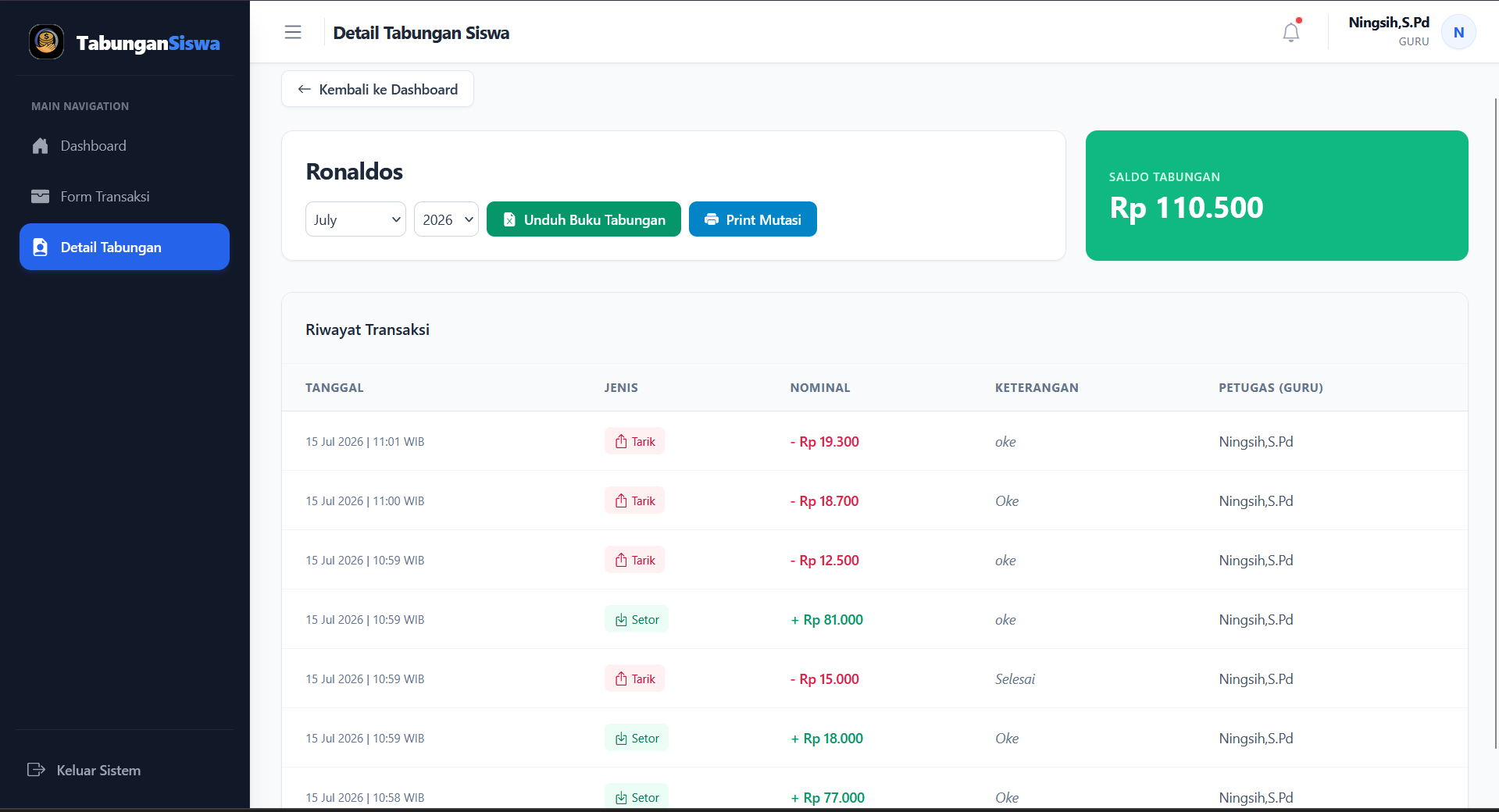This screenshot has height=812, width=1499.
Task: Click the TabunganSiswa logo icon
Action: tap(46, 41)
